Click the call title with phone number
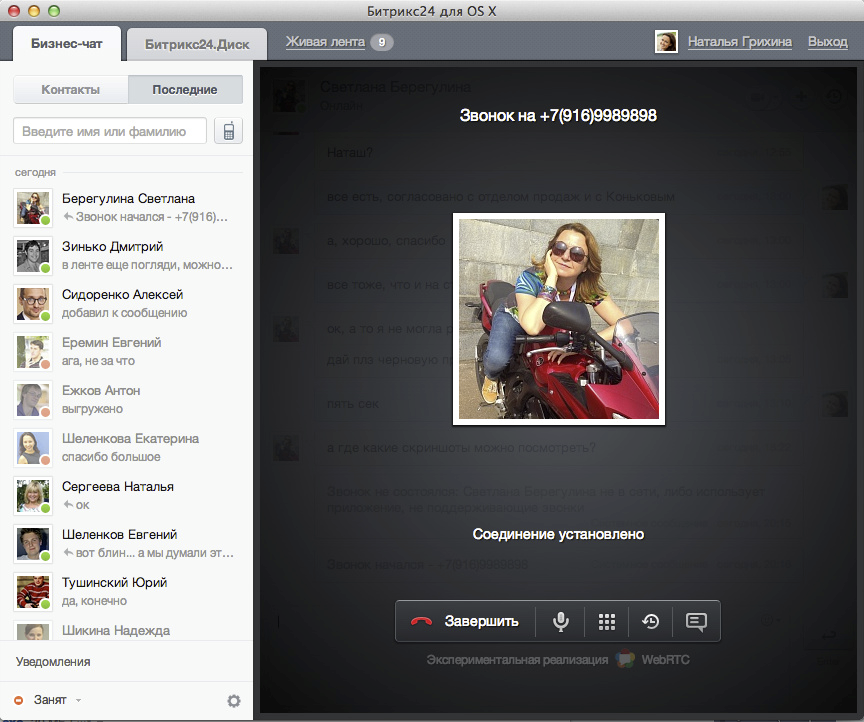Screen dimensions: 864x722 tap(558, 115)
